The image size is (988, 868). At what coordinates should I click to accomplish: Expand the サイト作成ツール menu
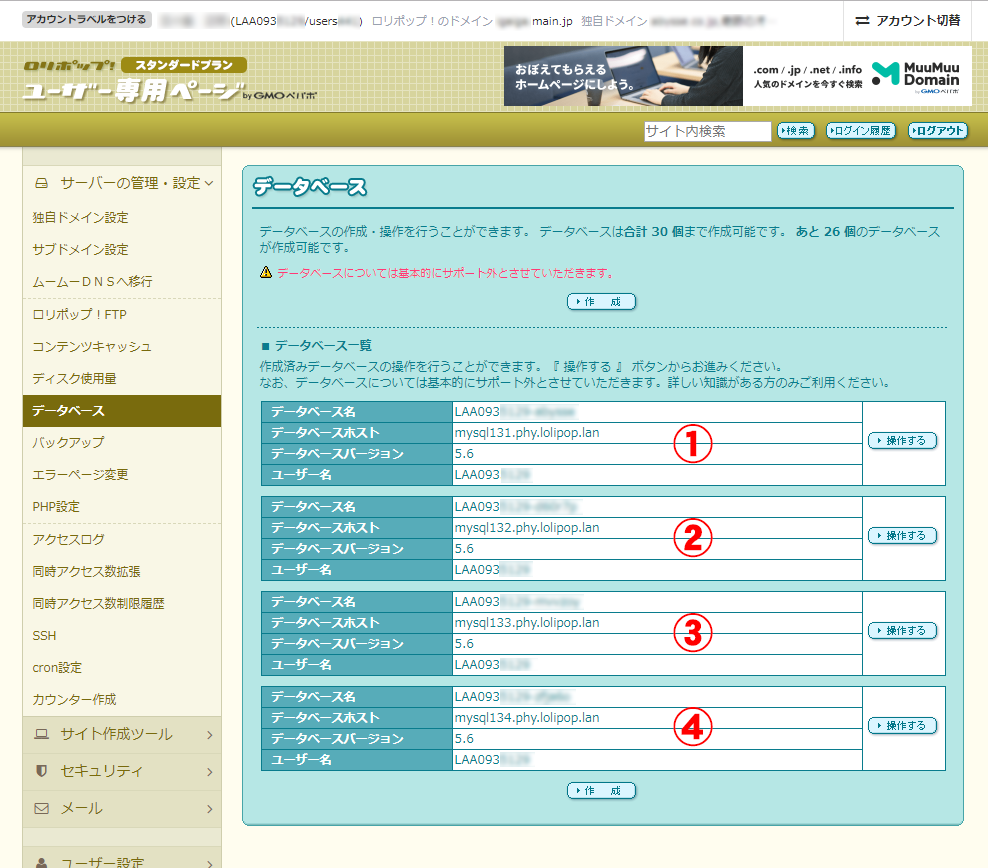point(209,735)
